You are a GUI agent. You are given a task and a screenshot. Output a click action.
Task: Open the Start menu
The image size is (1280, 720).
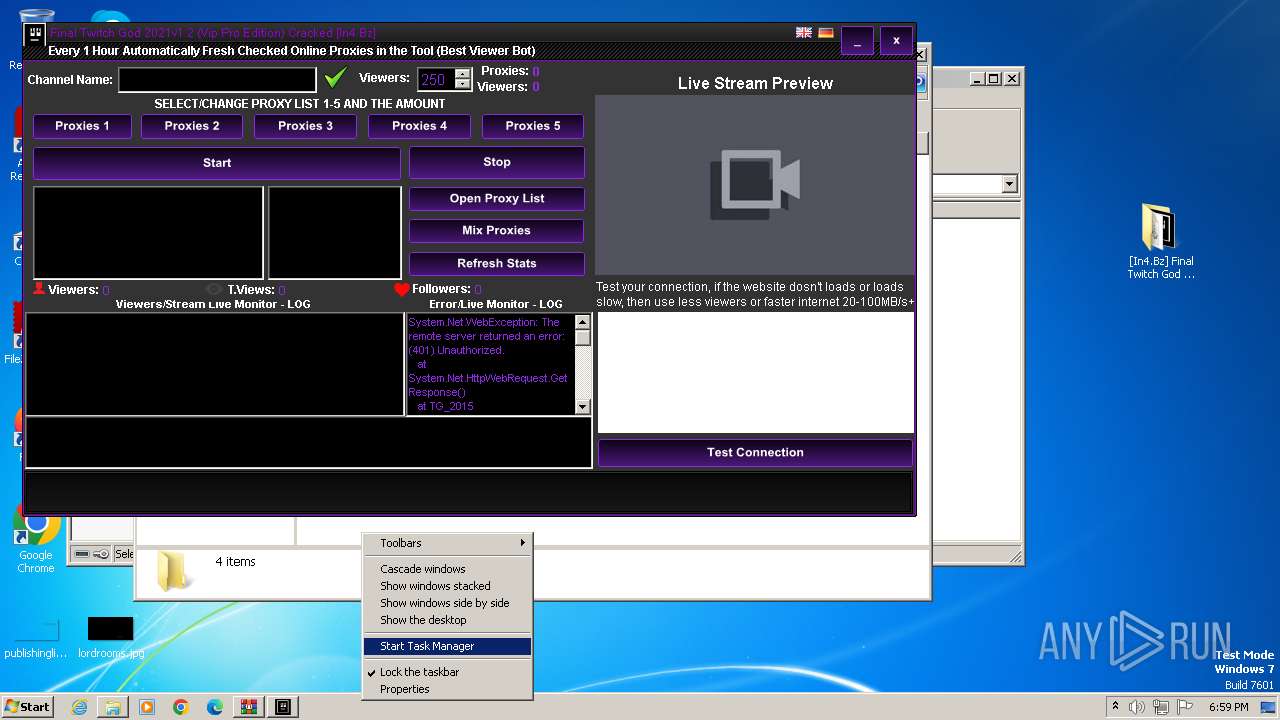(27, 707)
